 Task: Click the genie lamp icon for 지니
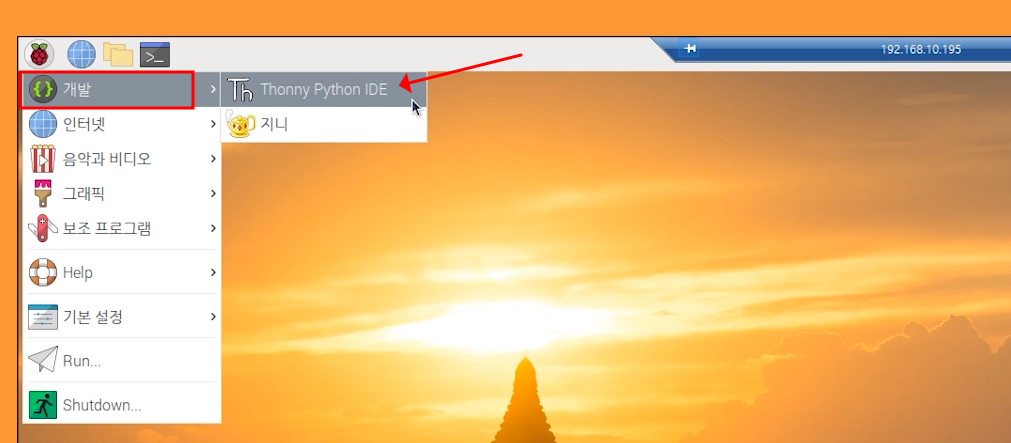pyautogui.click(x=240, y=124)
